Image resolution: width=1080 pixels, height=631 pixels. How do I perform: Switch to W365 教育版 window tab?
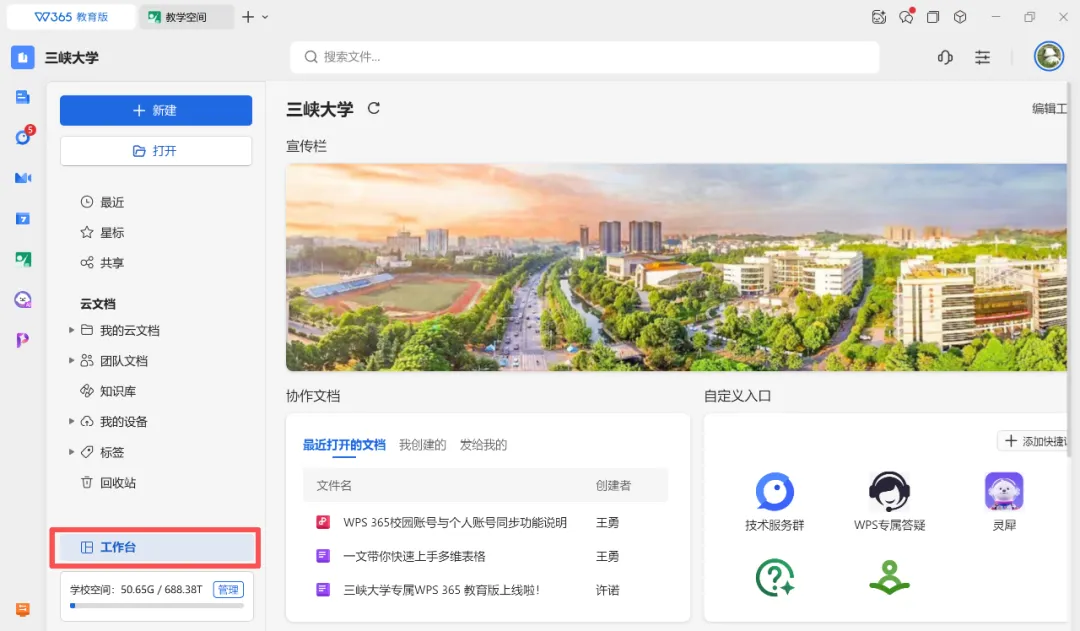[71, 17]
